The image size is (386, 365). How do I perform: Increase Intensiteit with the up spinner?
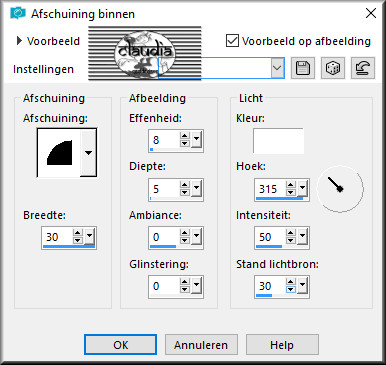[291, 233]
